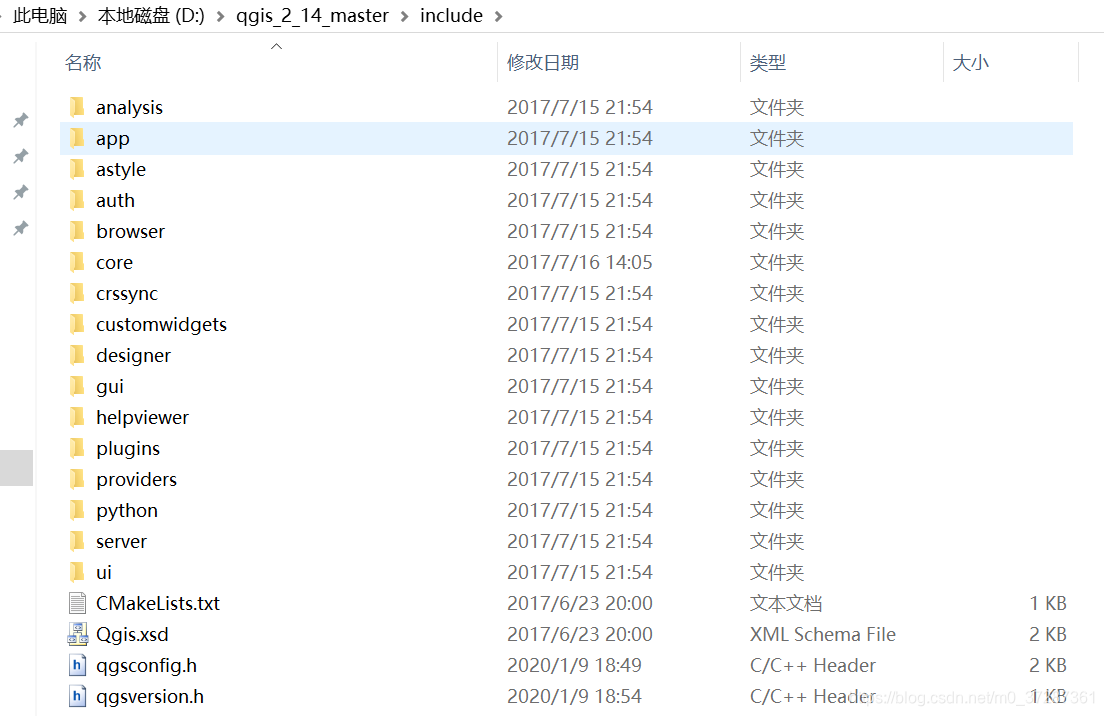
Task: Click the Qgis.xsd file name
Action: [132, 634]
